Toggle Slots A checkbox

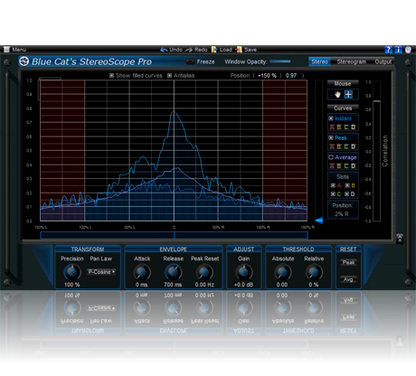click(x=333, y=185)
